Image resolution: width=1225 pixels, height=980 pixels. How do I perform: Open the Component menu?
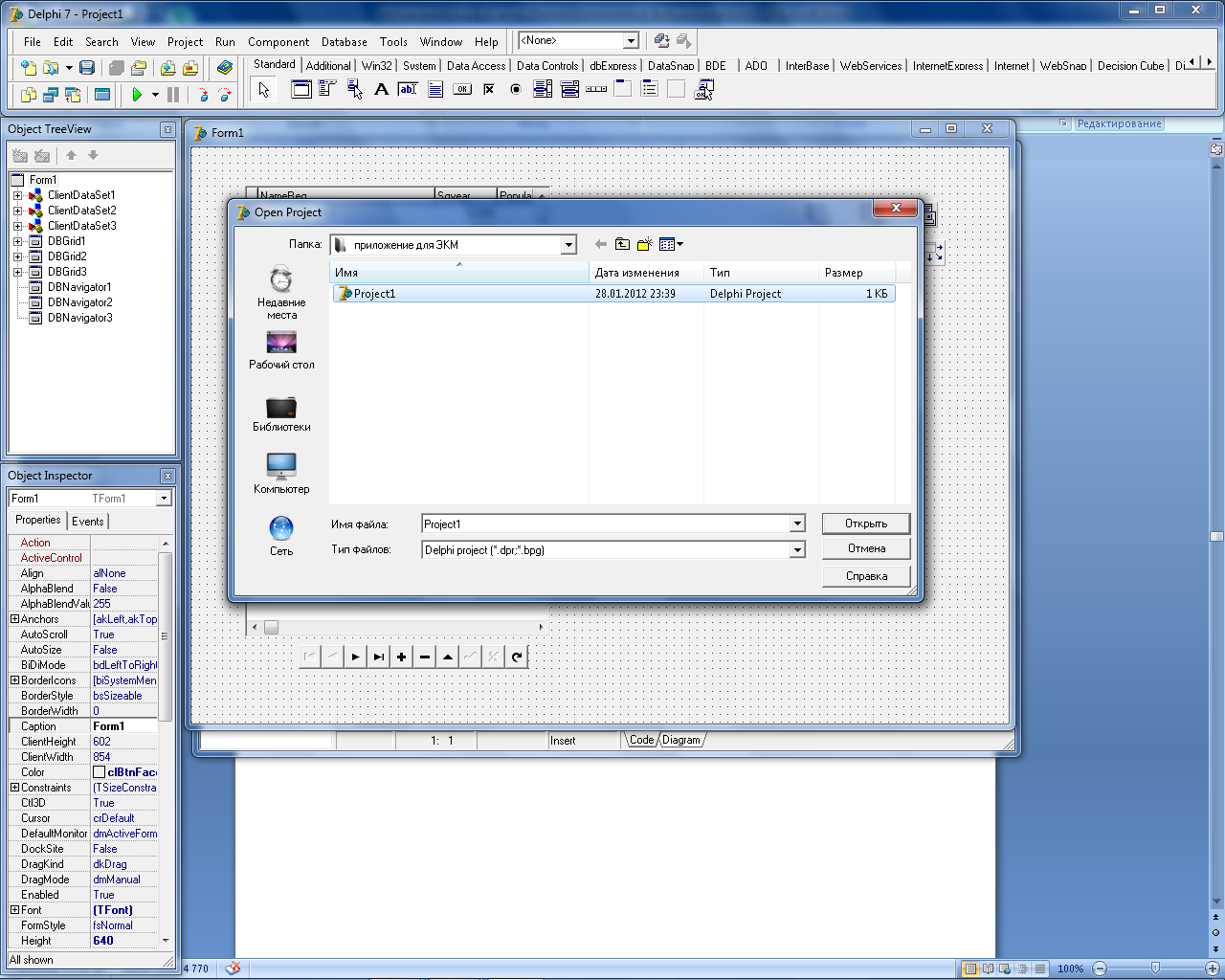point(278,42)
